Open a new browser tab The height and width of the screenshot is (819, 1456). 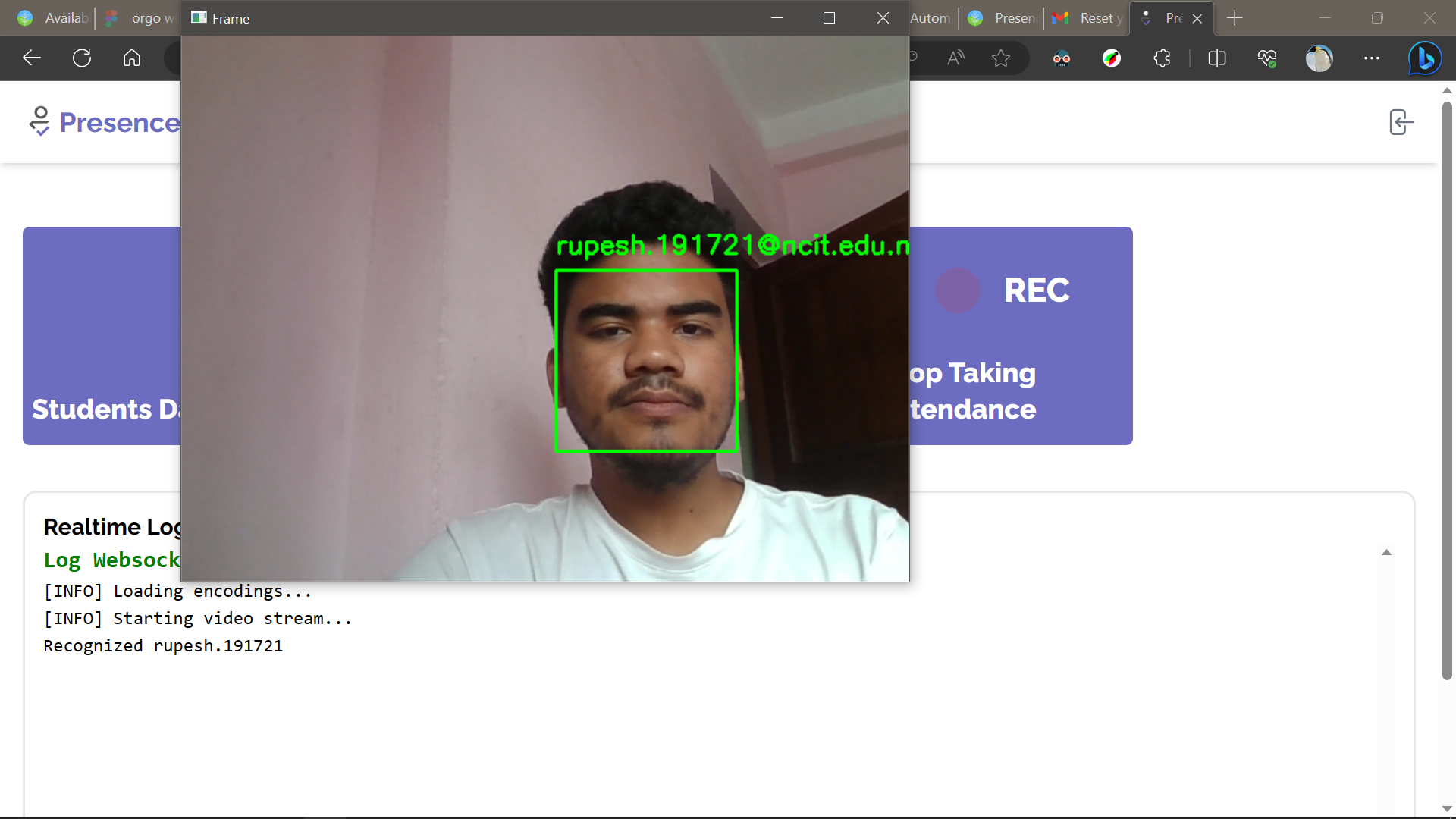1235,18
